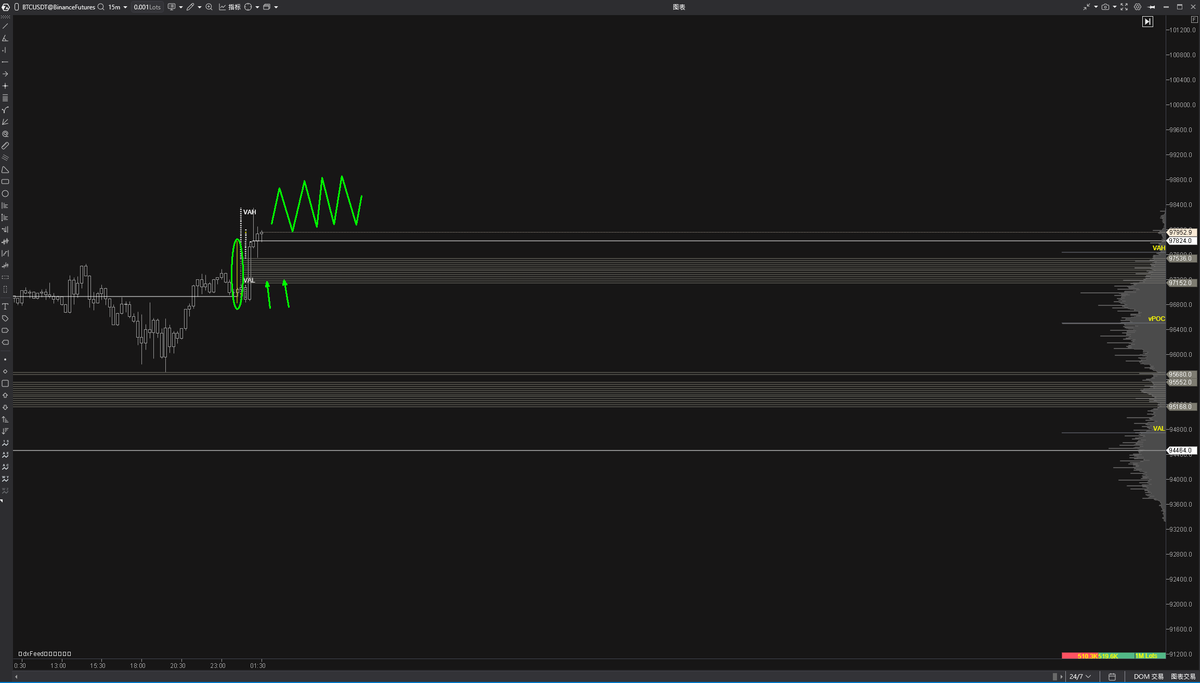
Task: Click the crosshair mode icon in toolbar
Action: [247, 7]
